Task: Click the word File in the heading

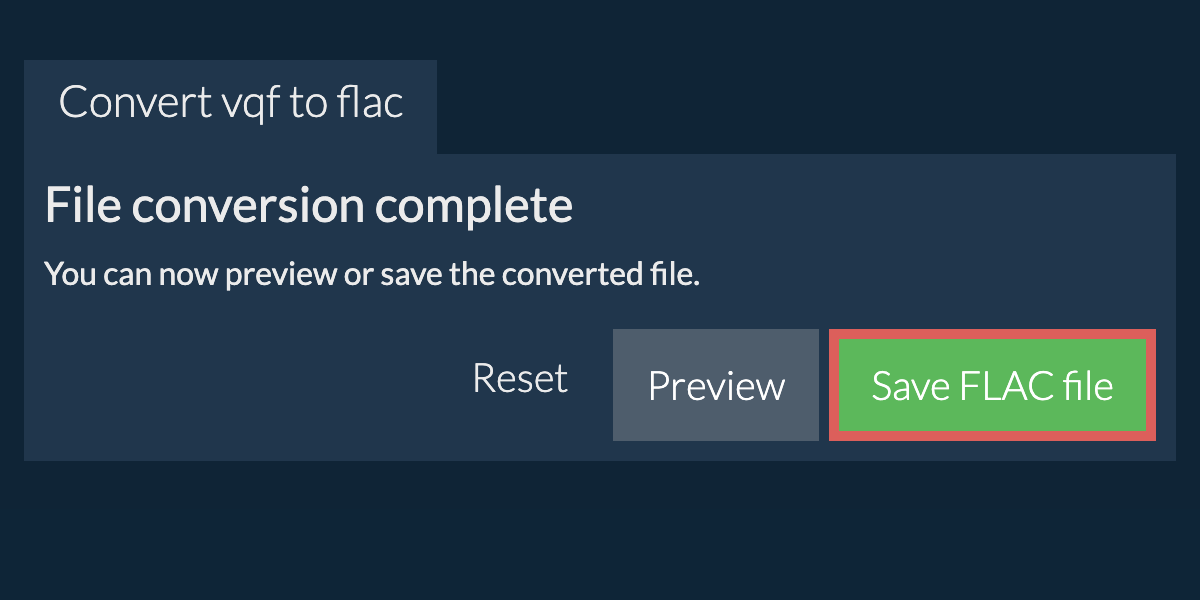Action: click(82, 207)
